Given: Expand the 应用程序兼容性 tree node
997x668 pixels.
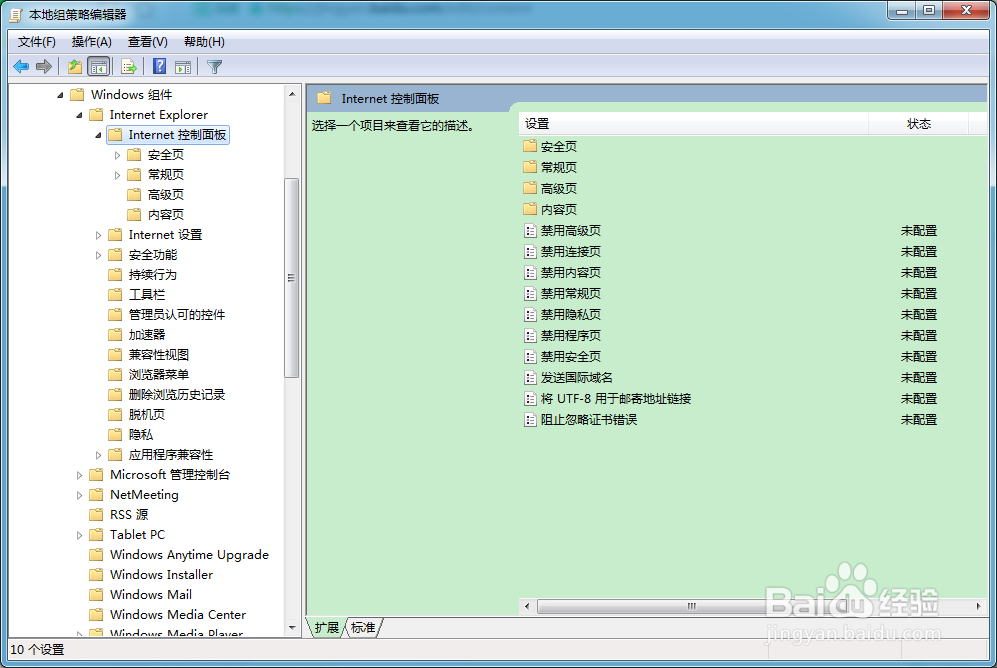Looking at the screenshot, I should coord(99,455).
